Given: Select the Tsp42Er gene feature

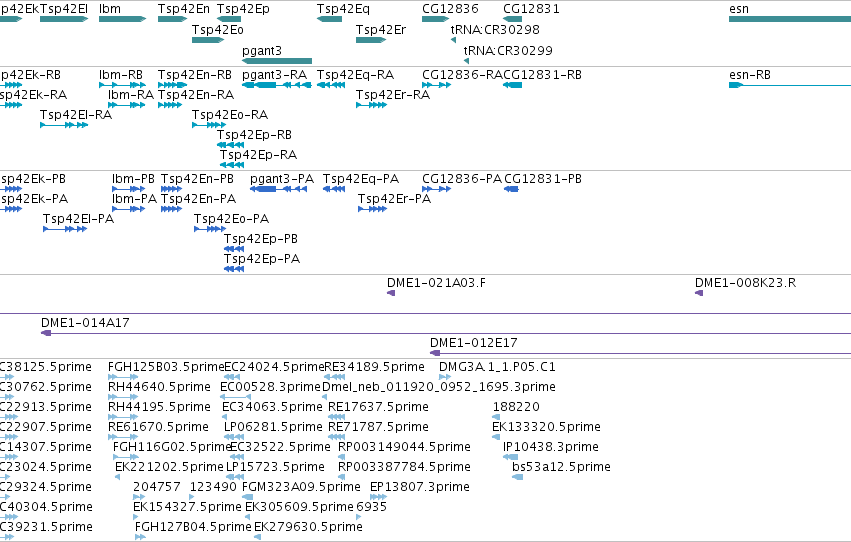Looking at the screenshot, I should [371, 40].
